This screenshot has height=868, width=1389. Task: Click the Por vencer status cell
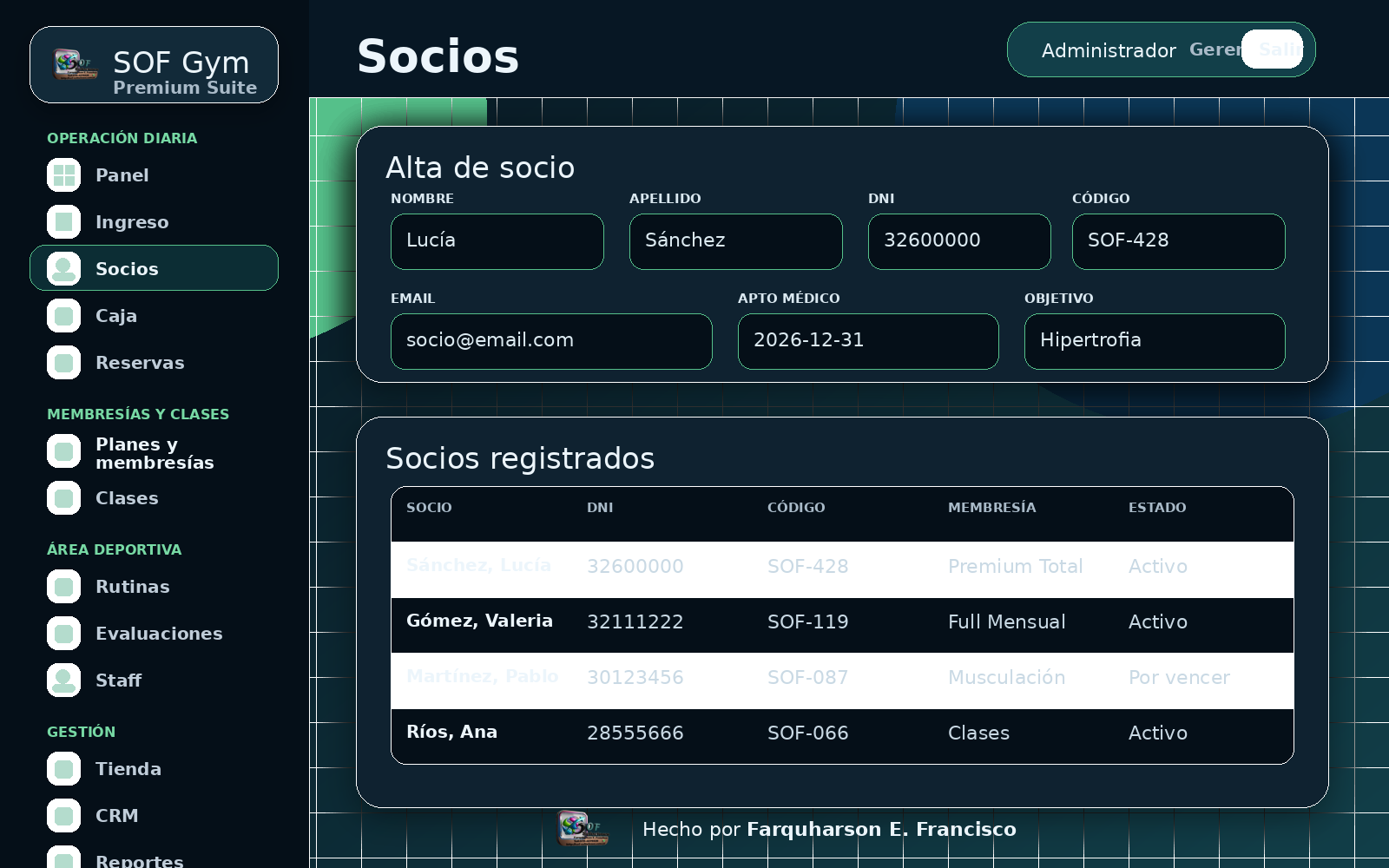pos(1179,678)
